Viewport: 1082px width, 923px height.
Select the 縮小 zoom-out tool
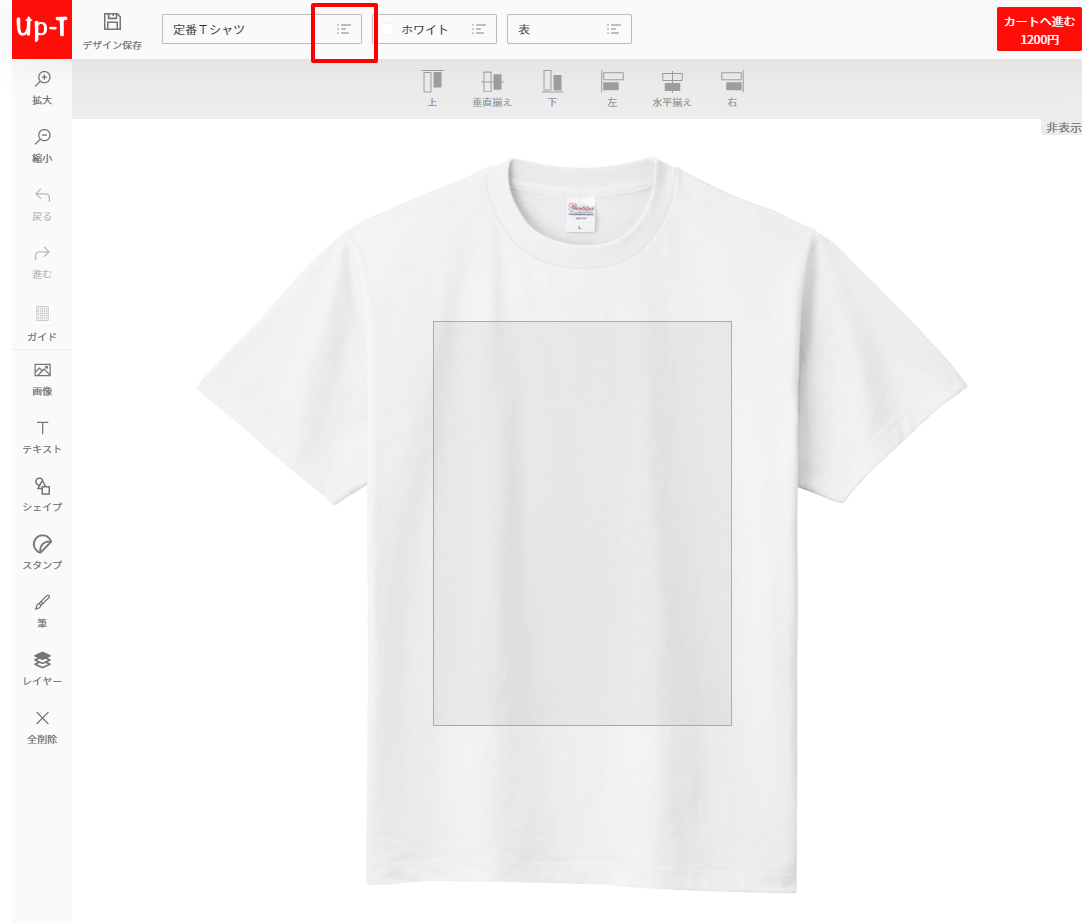pos(41,145)
